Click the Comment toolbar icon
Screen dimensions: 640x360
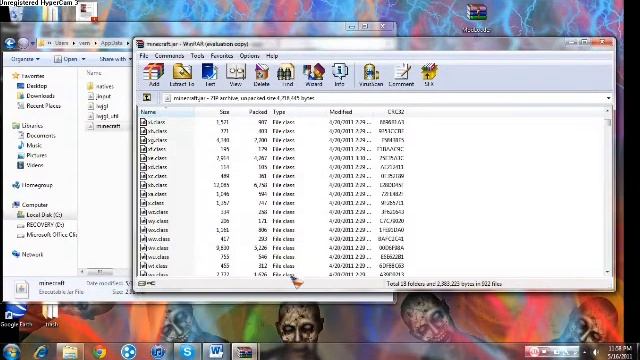[x=401, y=75]
